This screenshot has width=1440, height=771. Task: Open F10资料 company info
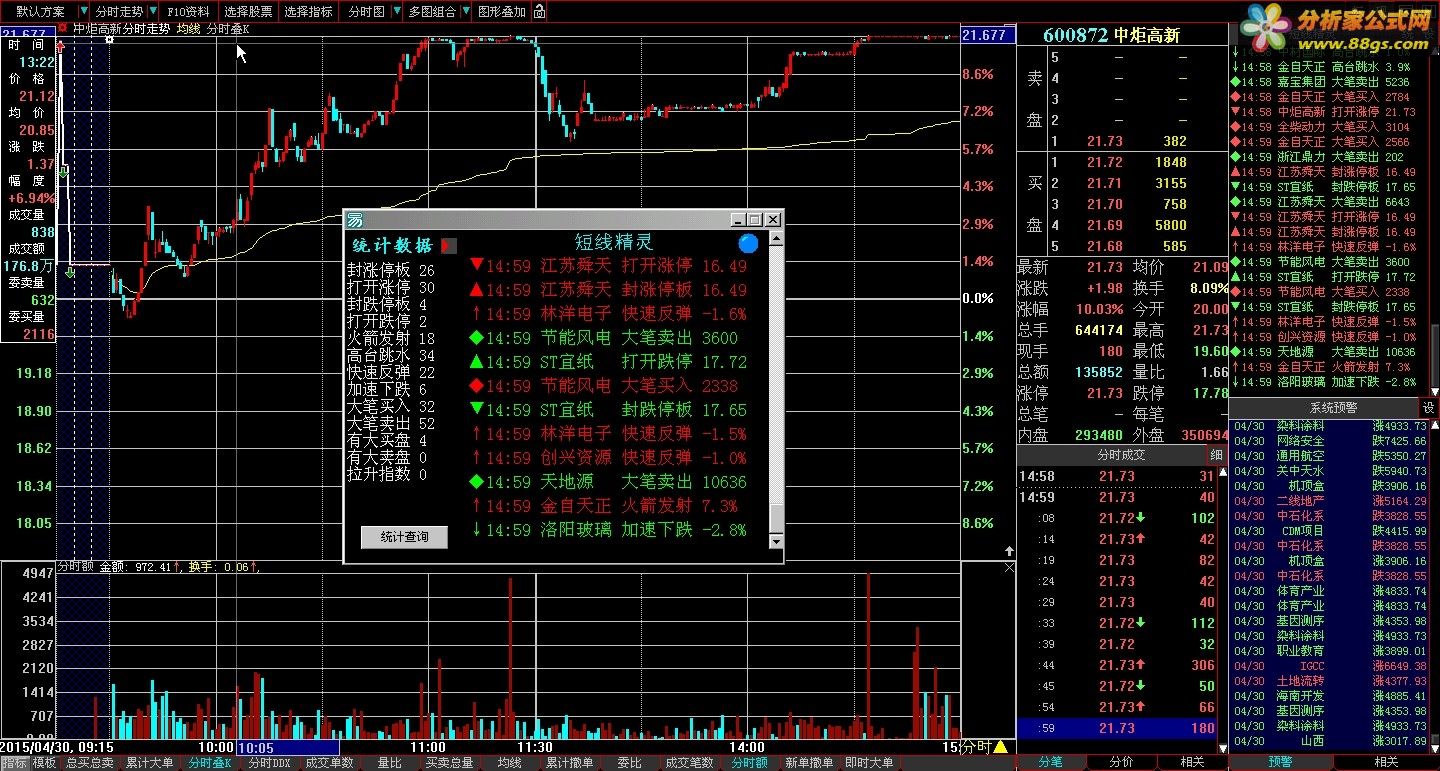(189, 12)
